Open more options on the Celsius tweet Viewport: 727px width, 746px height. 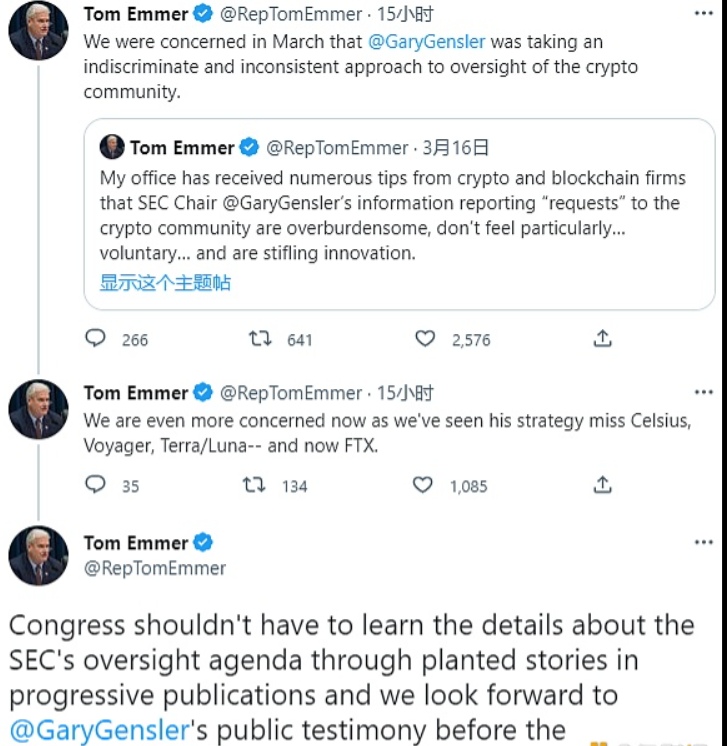[x=703, y=392]
